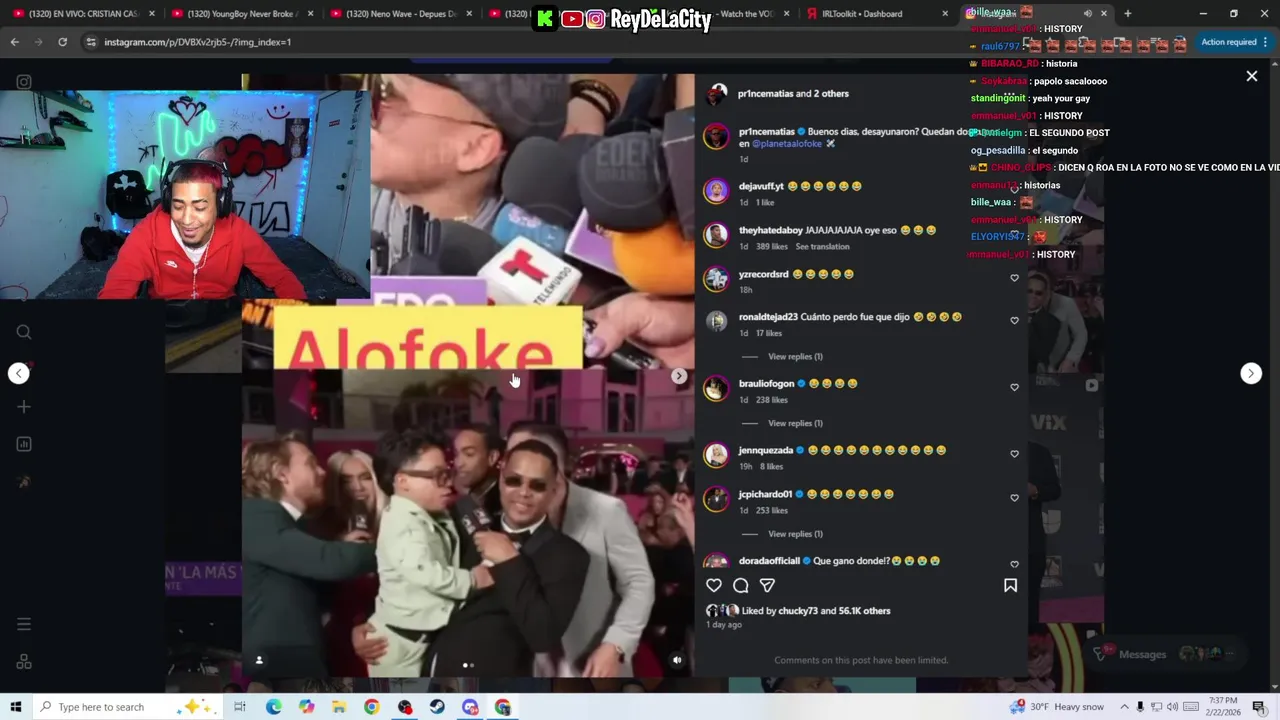Launch Microsoft Edge from the taskbar

tap(273, 707)
